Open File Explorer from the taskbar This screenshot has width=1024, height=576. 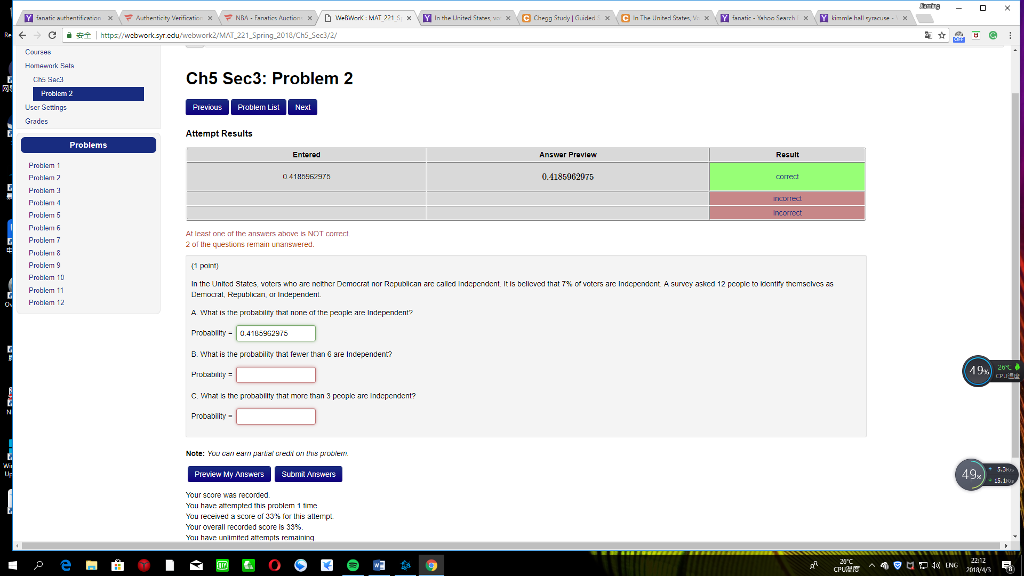93,565
